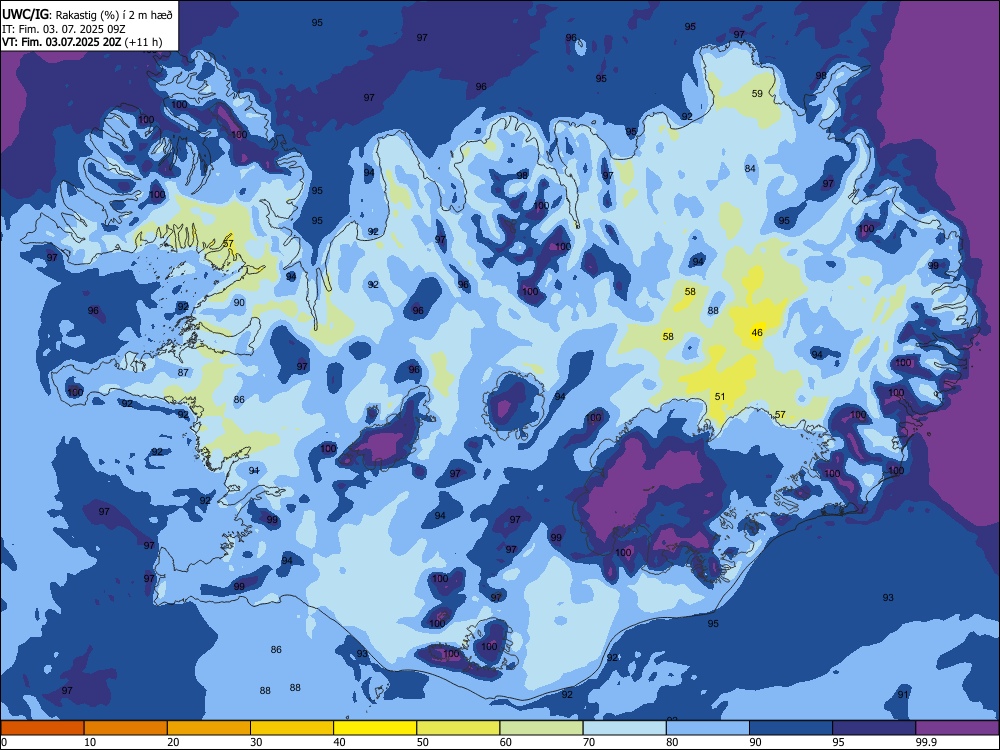1000x750 pixels.
Task: Click the humidity value 91 over the sea
Action: click(x=902, y=695)
